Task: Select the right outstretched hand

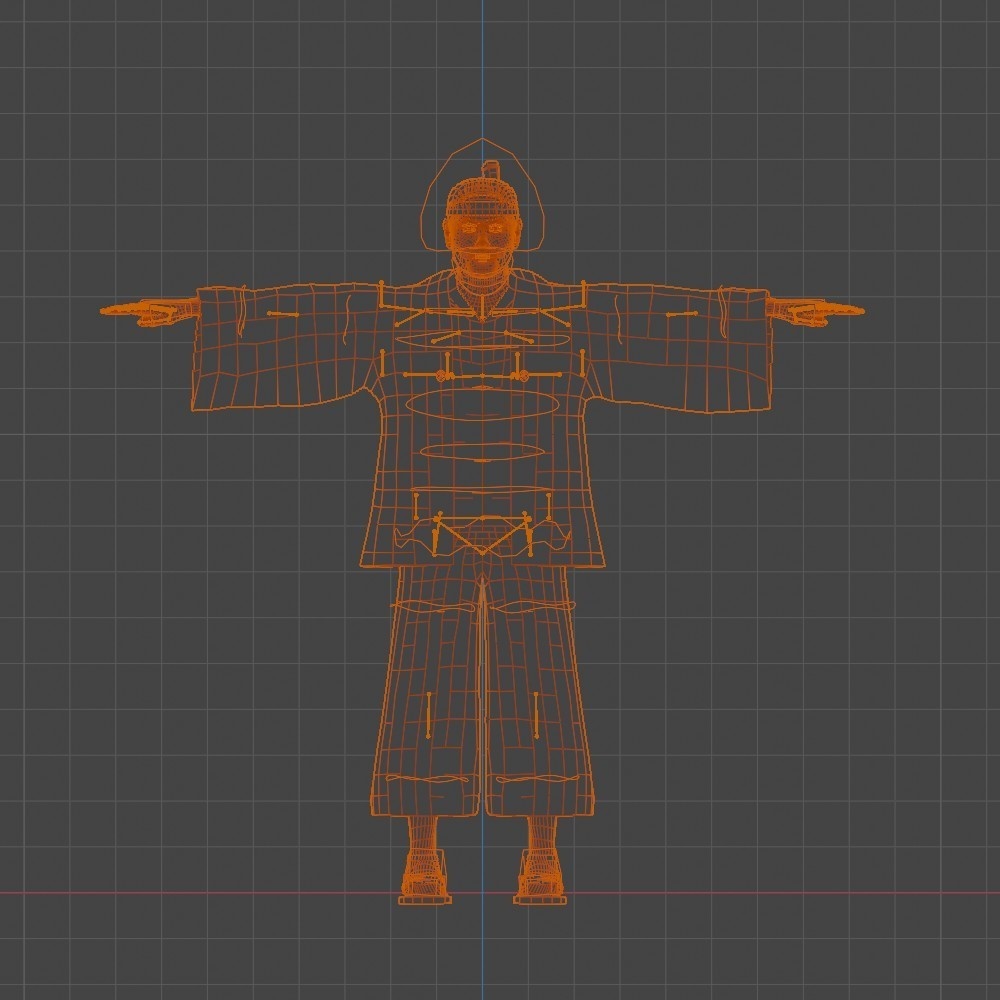Action: [x=825, y=312]
